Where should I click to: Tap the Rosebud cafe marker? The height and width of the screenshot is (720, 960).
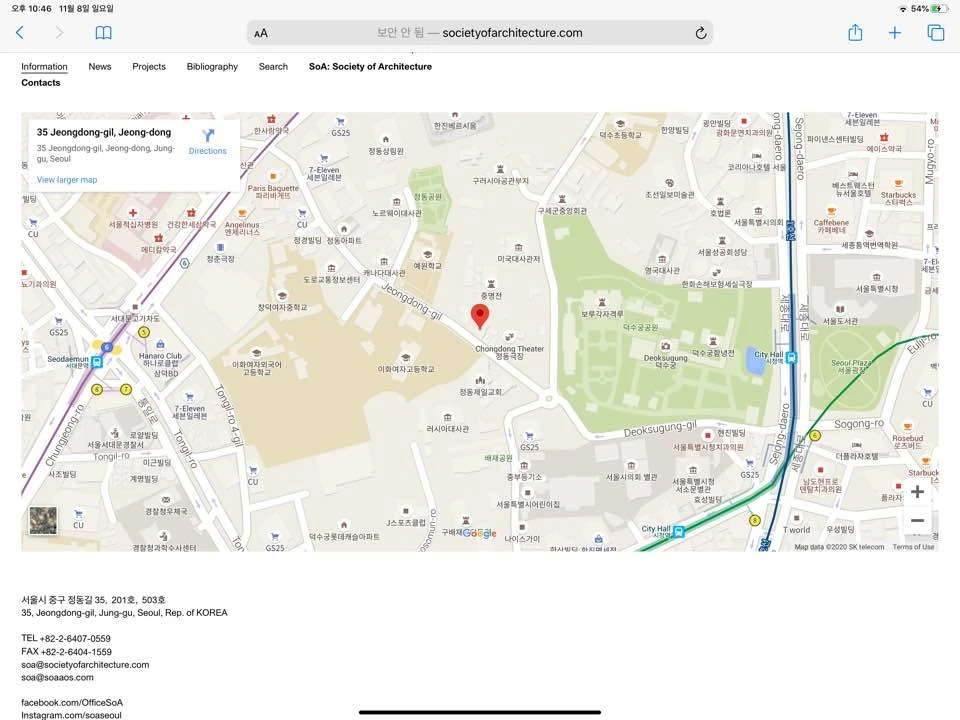pyautogui.click(x=907, y=427)
